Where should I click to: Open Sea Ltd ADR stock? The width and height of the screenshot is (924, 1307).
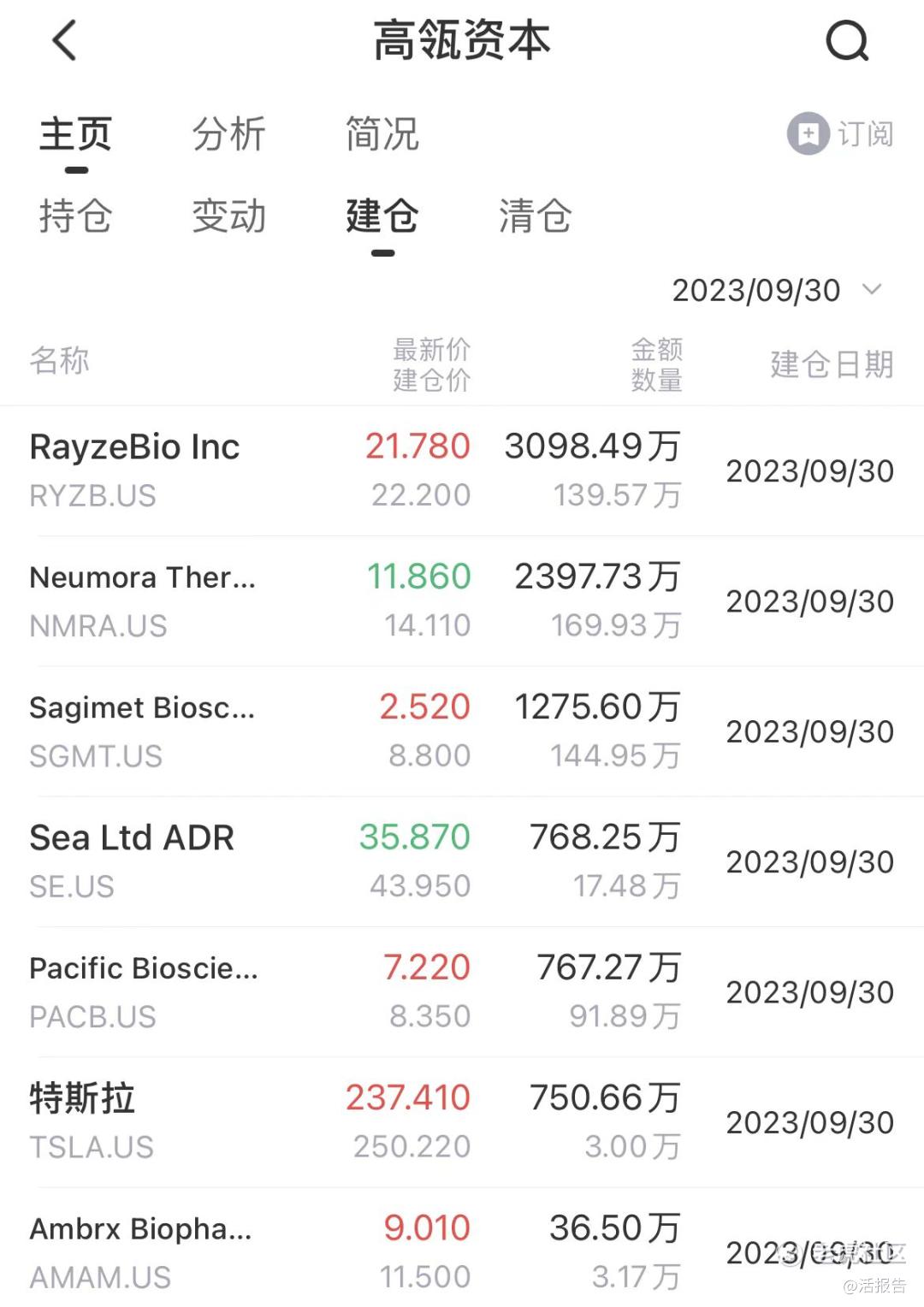(462, 861)
